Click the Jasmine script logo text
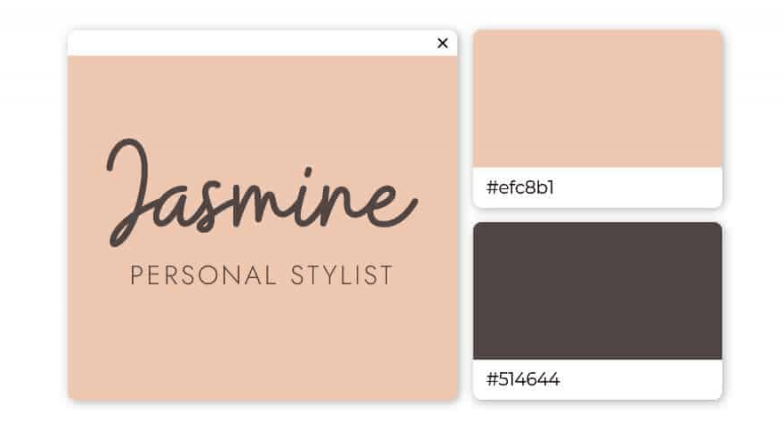784x433 pixels. click(x=262, y=192)
